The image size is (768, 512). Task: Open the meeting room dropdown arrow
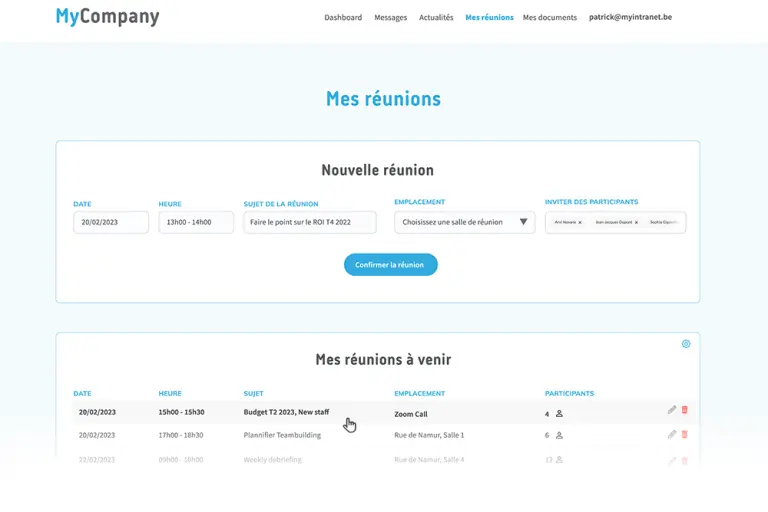pos(523,222)
